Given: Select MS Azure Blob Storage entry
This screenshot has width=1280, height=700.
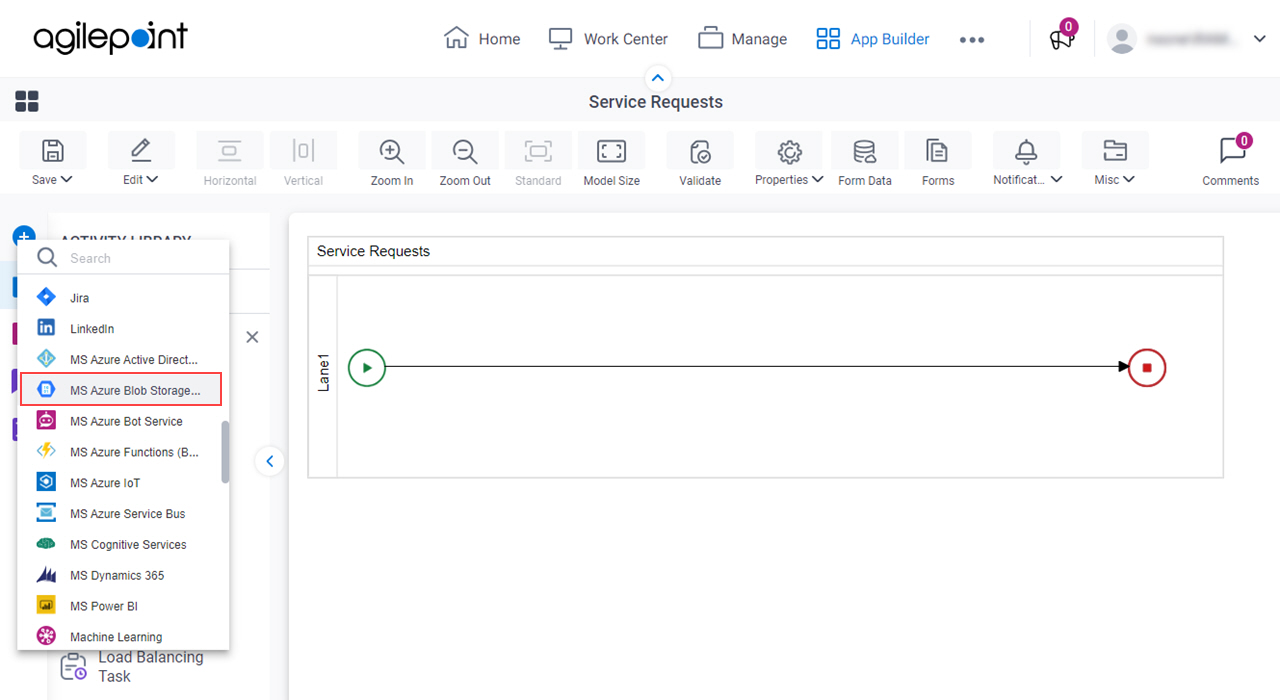Looking at the screenshot, I should tap(121, 390).
